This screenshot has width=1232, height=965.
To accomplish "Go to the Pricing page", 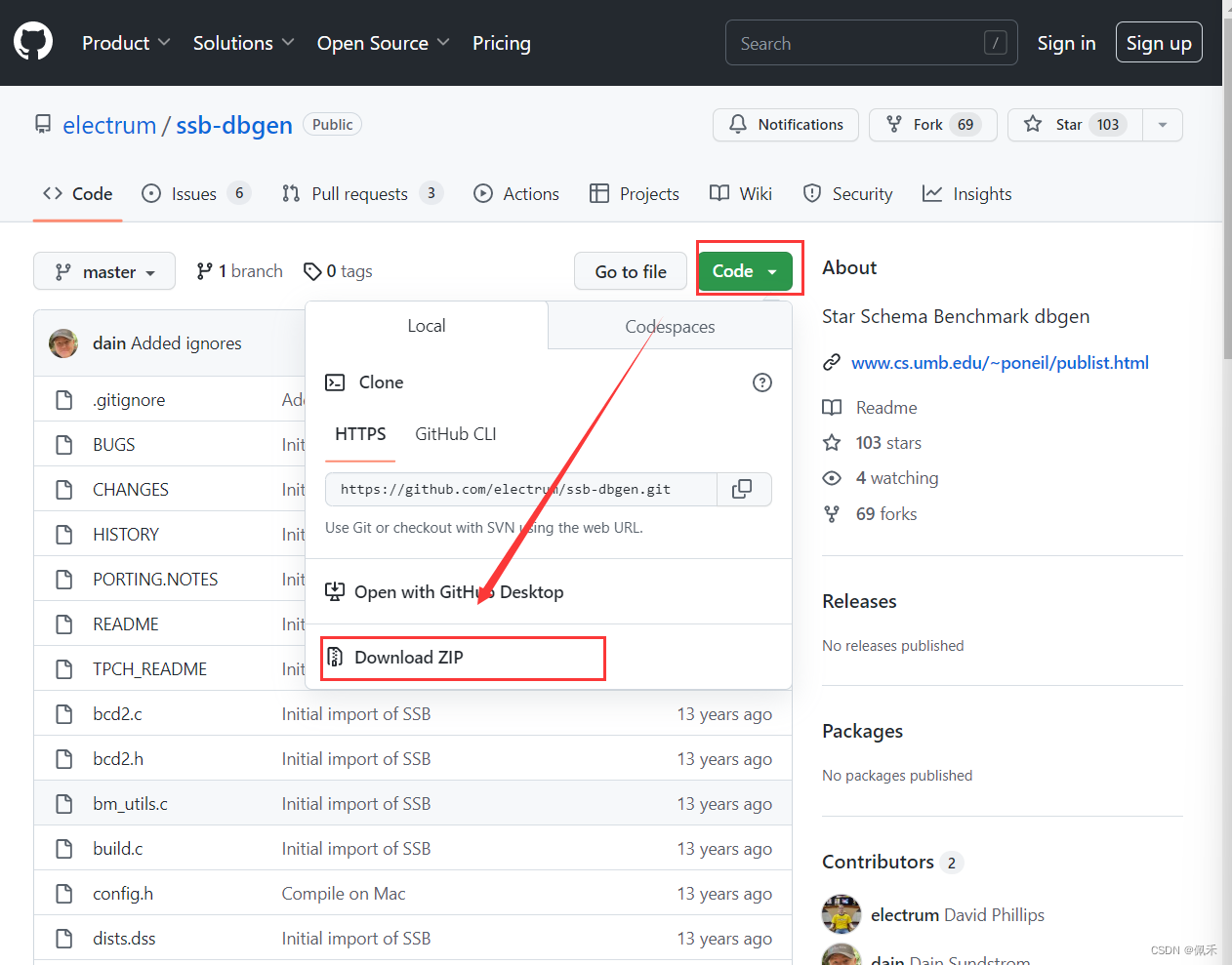I will [502, 43].
